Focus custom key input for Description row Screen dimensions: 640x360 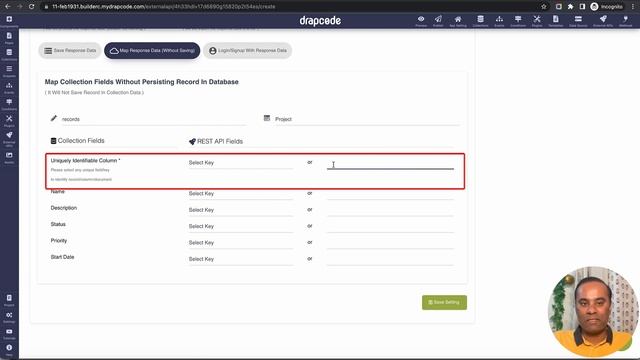(x=390, y=210)
